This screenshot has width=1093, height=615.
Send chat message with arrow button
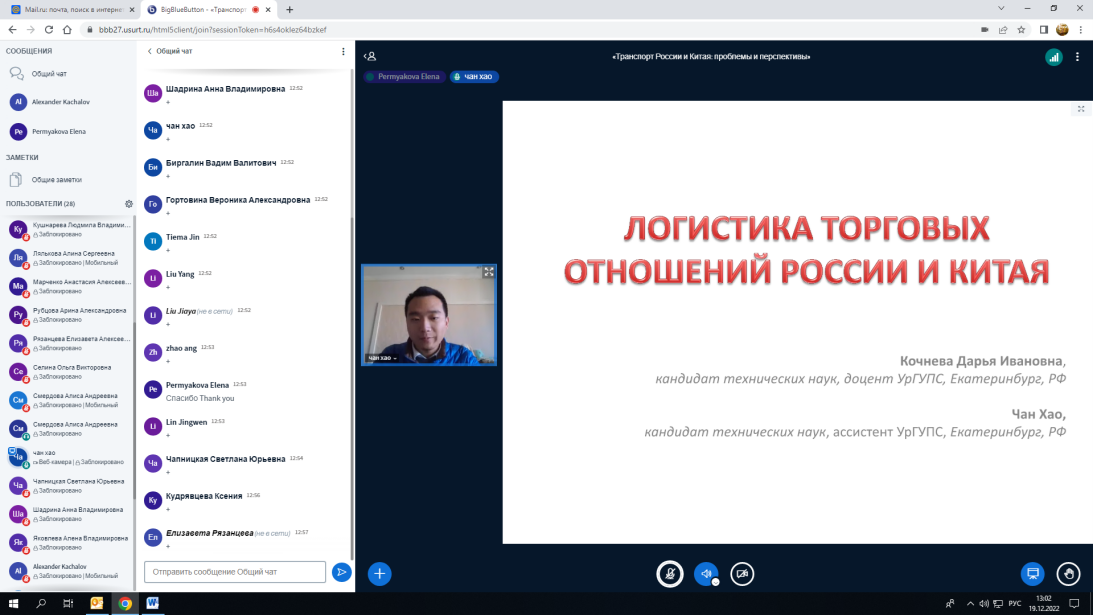point(342,572)
